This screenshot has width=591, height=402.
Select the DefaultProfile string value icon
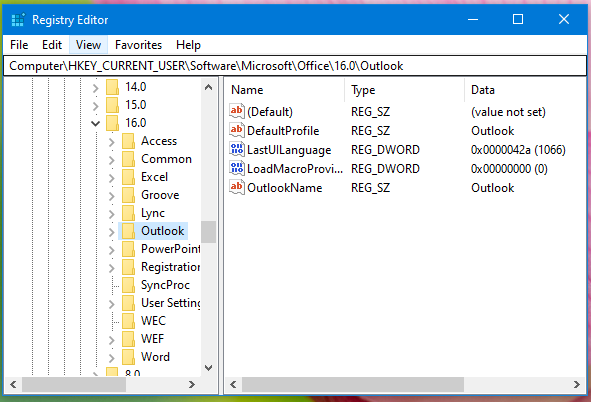coord(237,130)
